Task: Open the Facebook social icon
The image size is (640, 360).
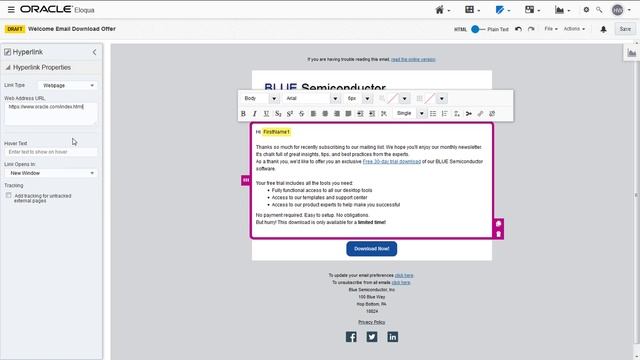Action: [x=351, y=337]
